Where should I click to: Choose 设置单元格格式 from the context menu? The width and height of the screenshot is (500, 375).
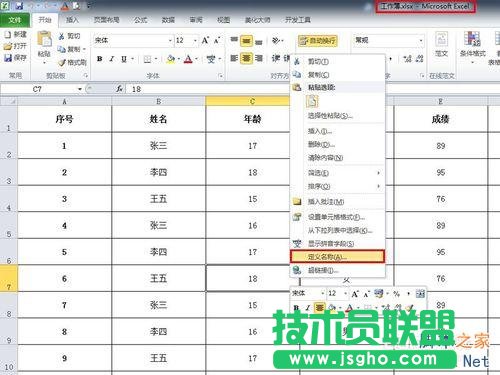[337, 217]
